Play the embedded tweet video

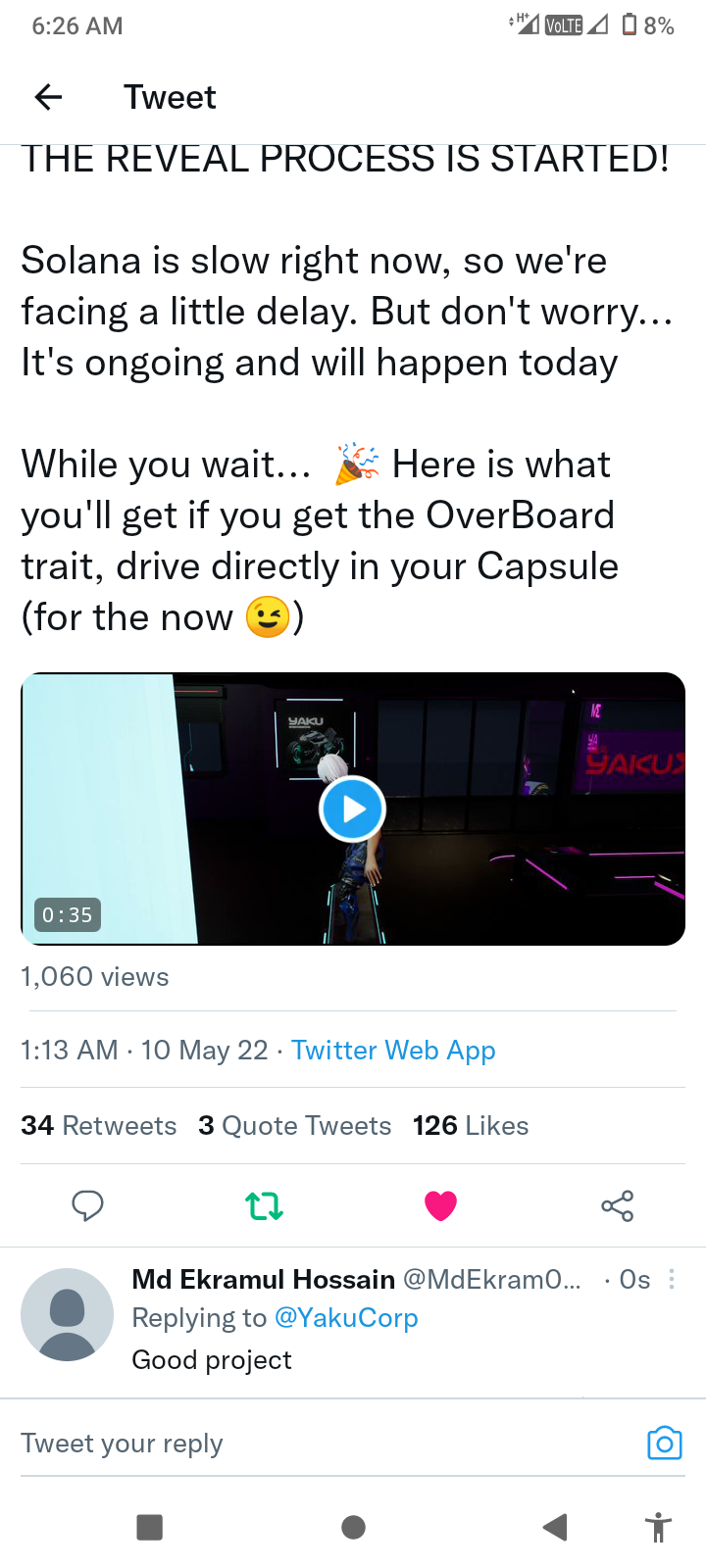tap(352, 809)
